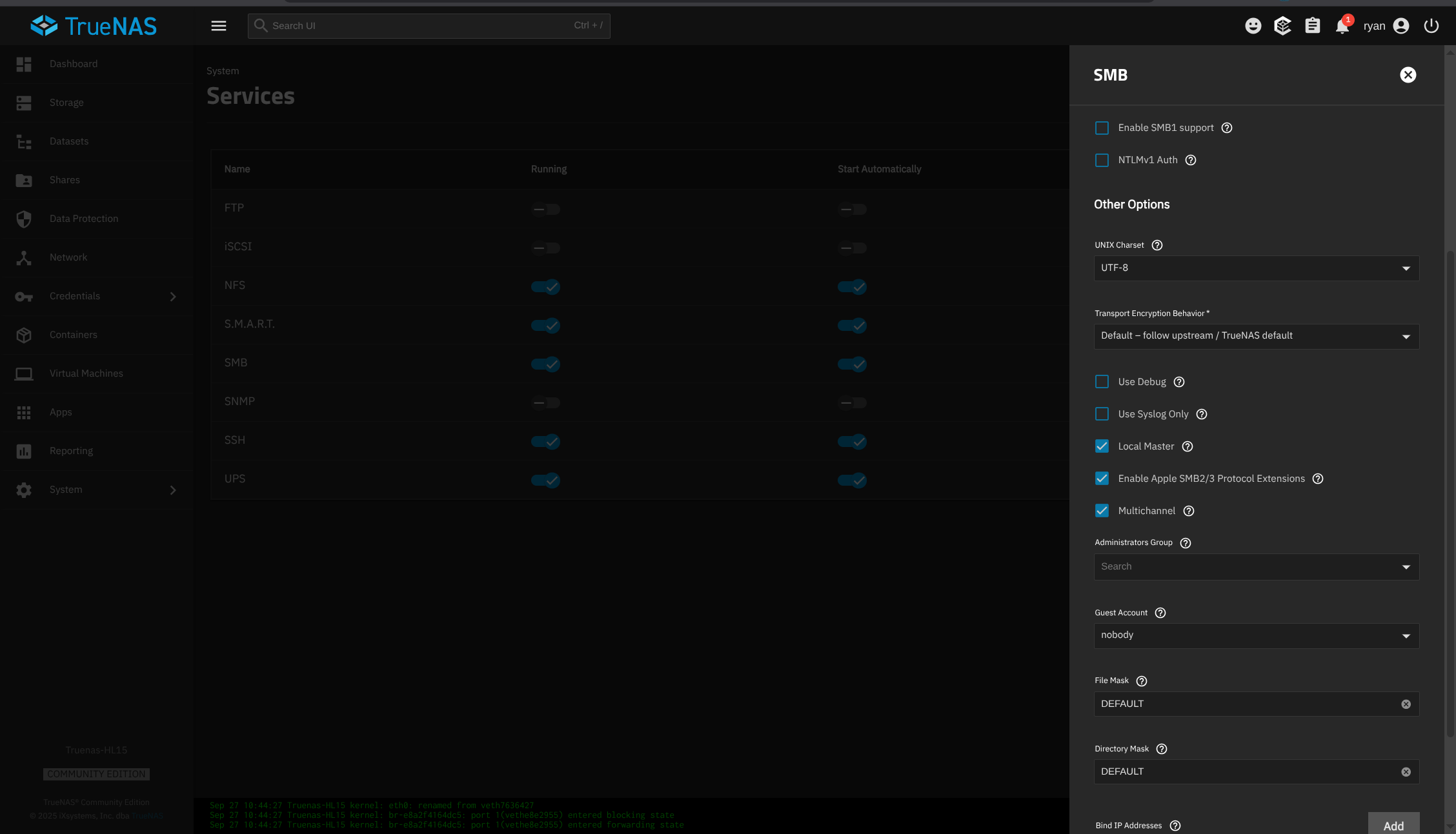Image resolution: width=1456 pixels, height=834 pixels.
Task: Toggle the hamburger sidebar menu icon
Action: (219, 26)
